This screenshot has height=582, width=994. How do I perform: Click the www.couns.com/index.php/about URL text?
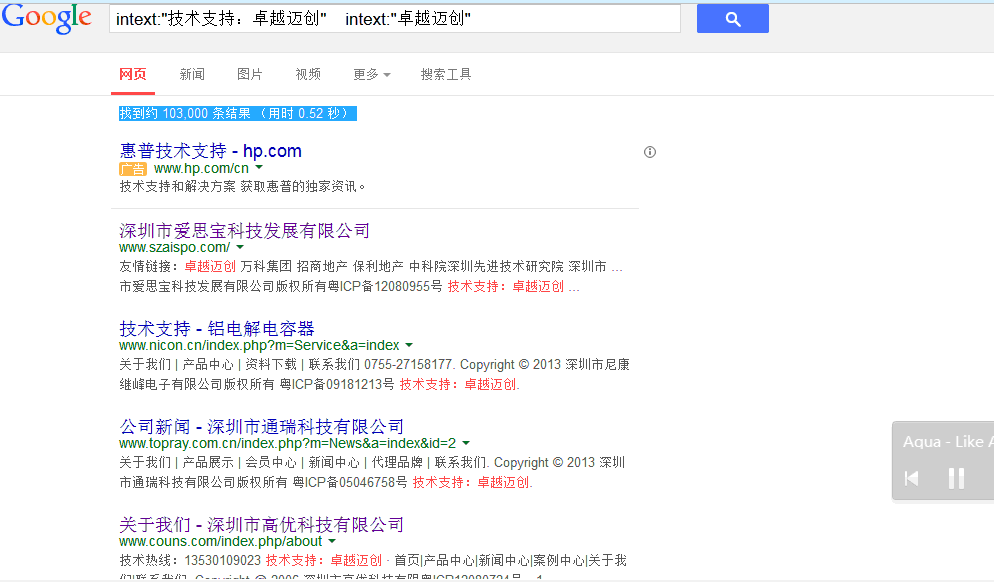(221, 541)
